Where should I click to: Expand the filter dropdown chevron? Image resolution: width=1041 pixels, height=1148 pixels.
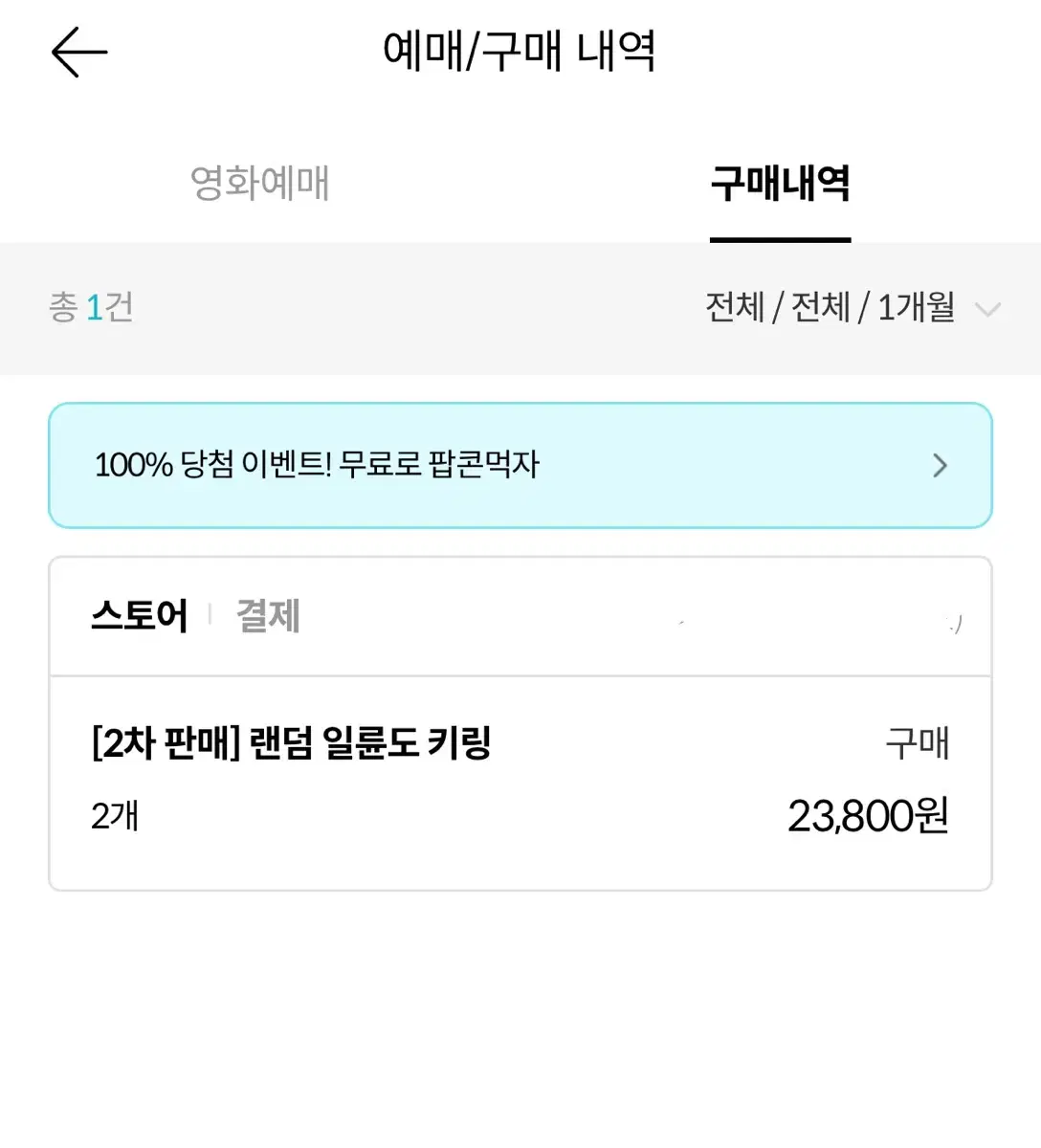click(986, 309)
